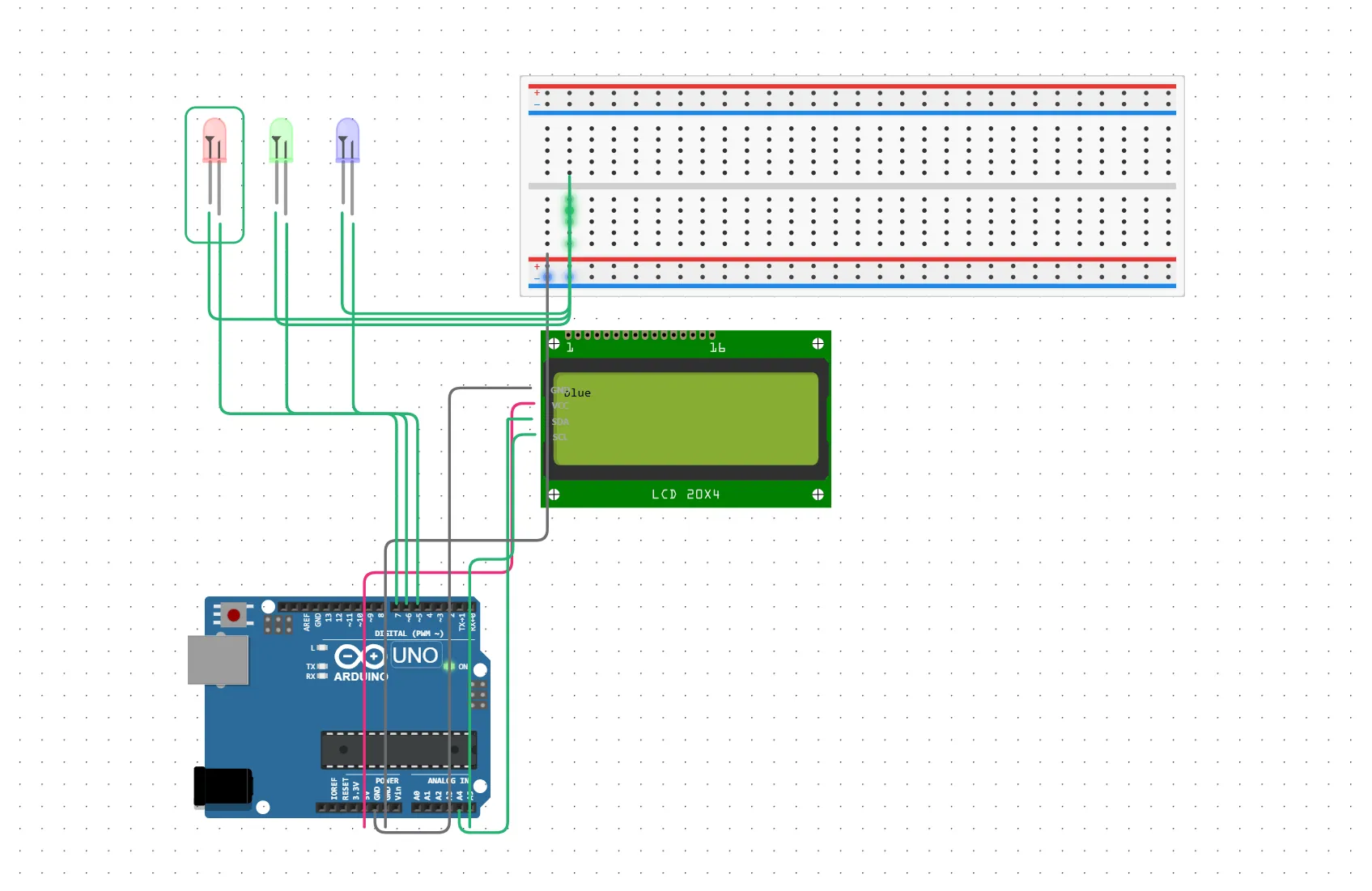Select the Arduino UNO logo text
The image size is (1372, 891).
[414, 656]
